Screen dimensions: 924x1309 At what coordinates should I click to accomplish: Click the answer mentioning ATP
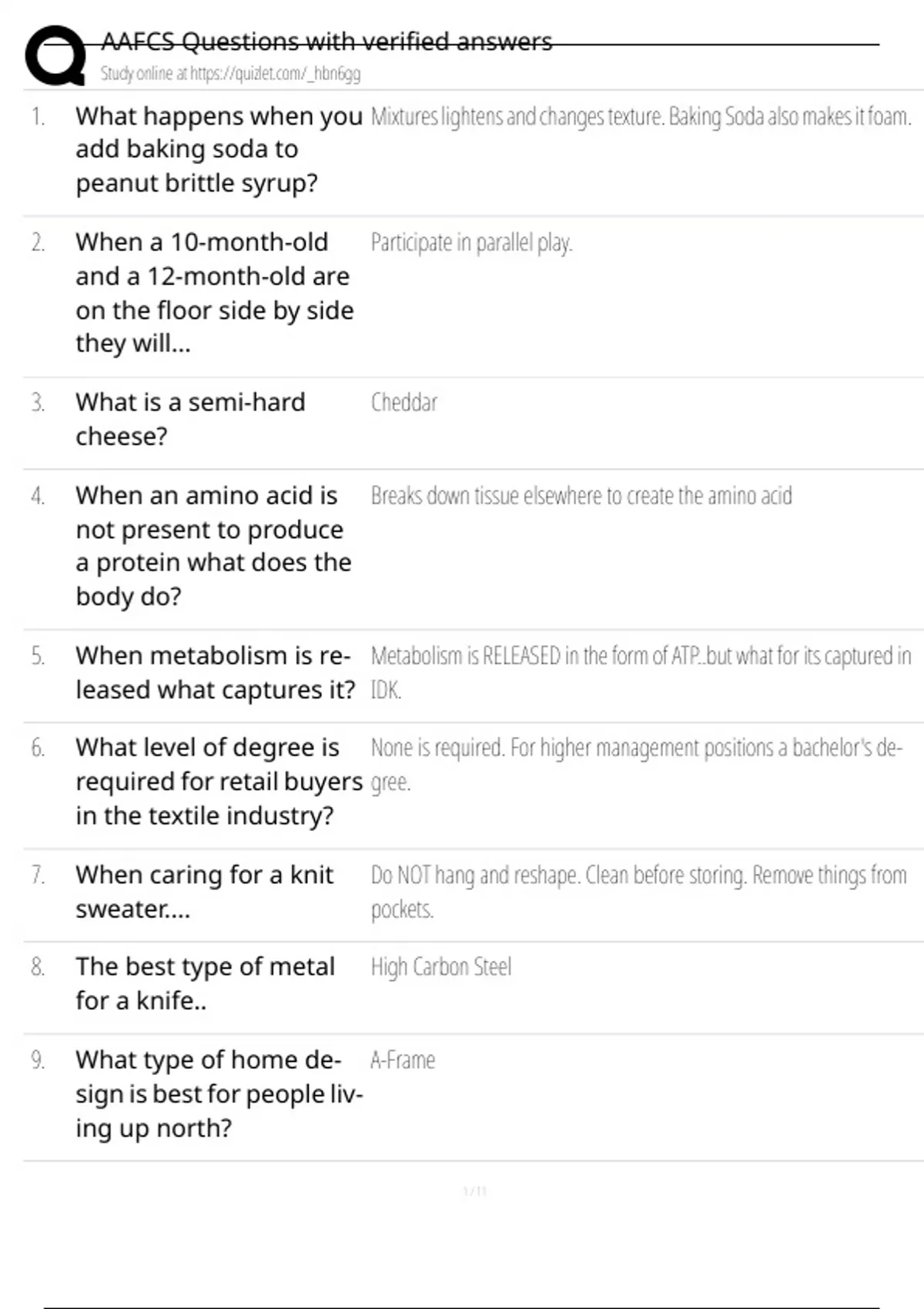(641, 657)
